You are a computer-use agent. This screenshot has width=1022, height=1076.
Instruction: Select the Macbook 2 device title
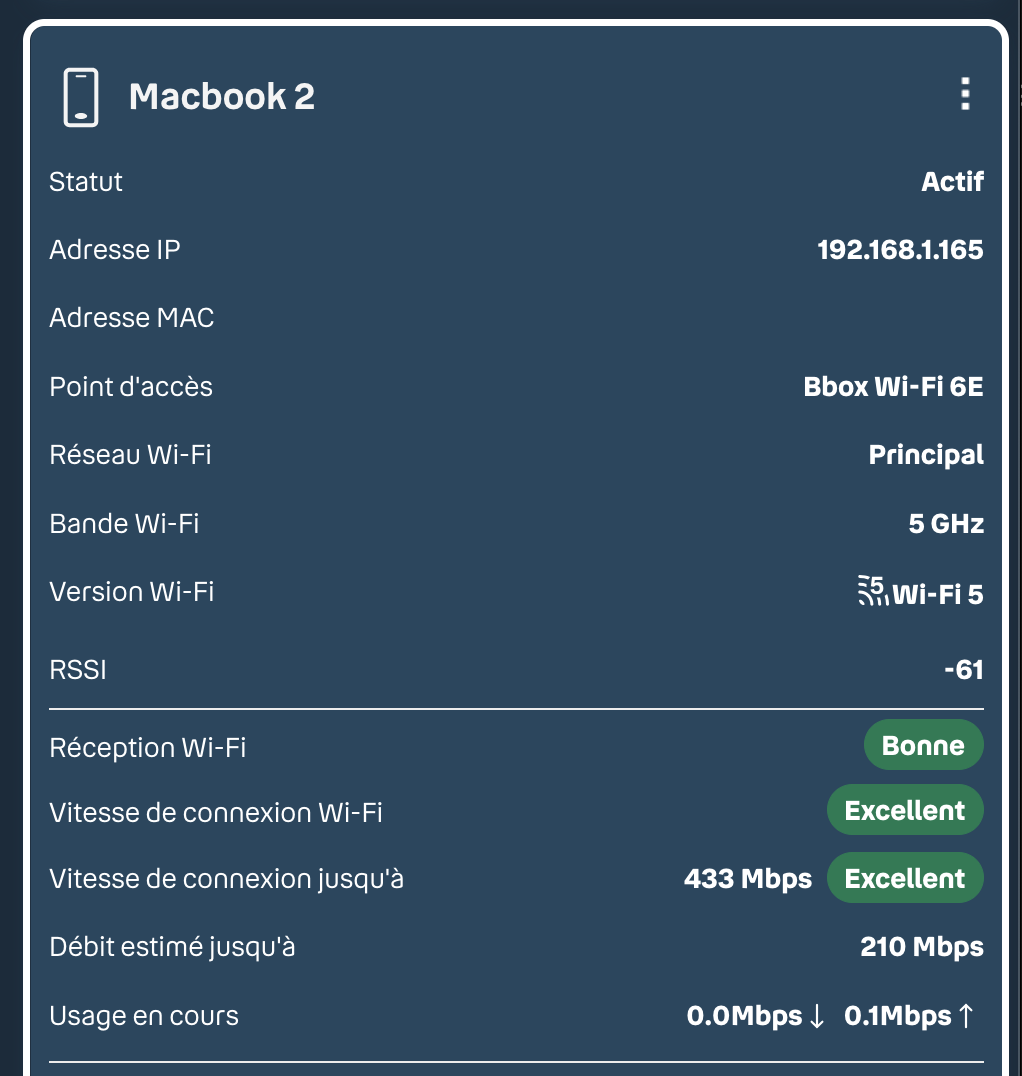pos(222,96)
